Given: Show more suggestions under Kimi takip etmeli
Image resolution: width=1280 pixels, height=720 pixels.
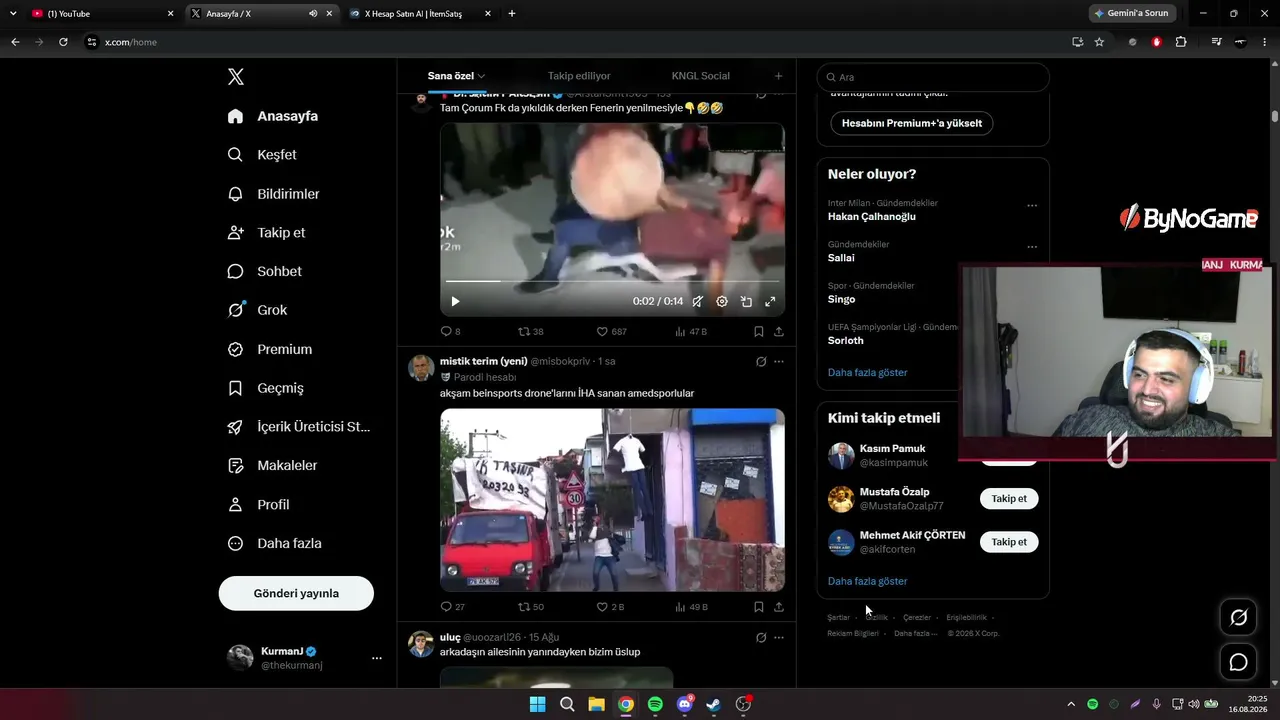Looking at the screenshot, I should 868,581.
